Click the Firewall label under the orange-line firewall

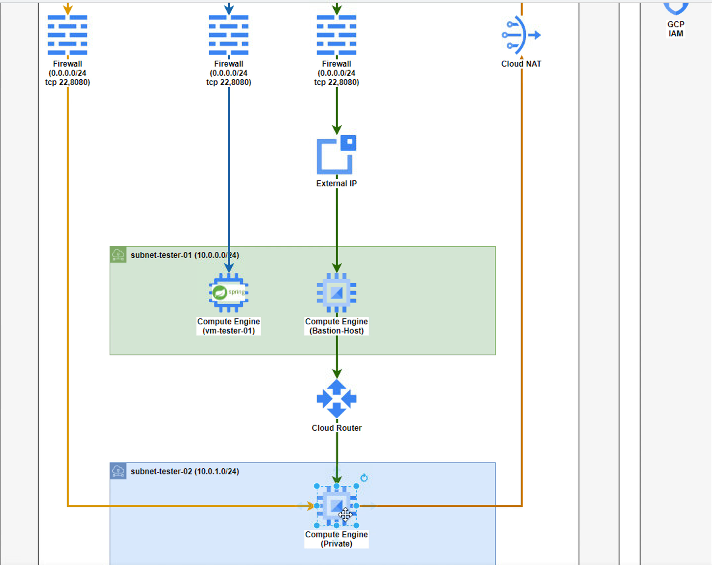point(68,73)
